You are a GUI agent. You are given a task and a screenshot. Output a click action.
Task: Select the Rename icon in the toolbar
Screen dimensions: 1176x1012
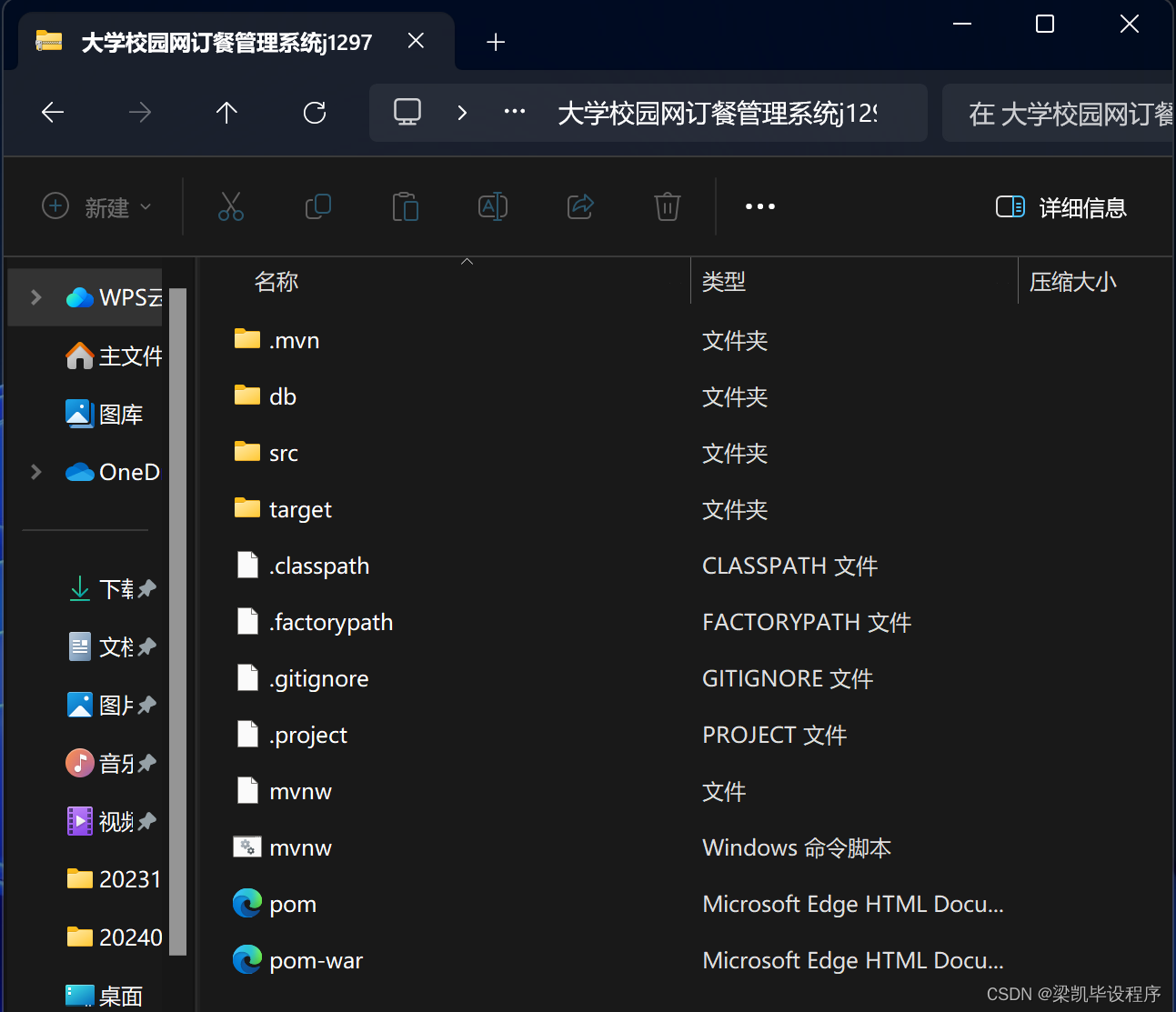[493, 206]
